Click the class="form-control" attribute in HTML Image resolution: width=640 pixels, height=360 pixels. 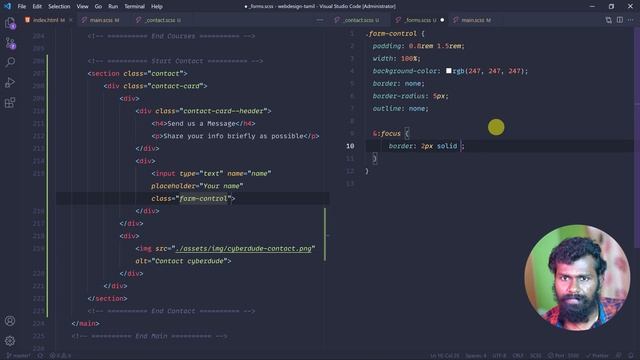tap(191, 199)
